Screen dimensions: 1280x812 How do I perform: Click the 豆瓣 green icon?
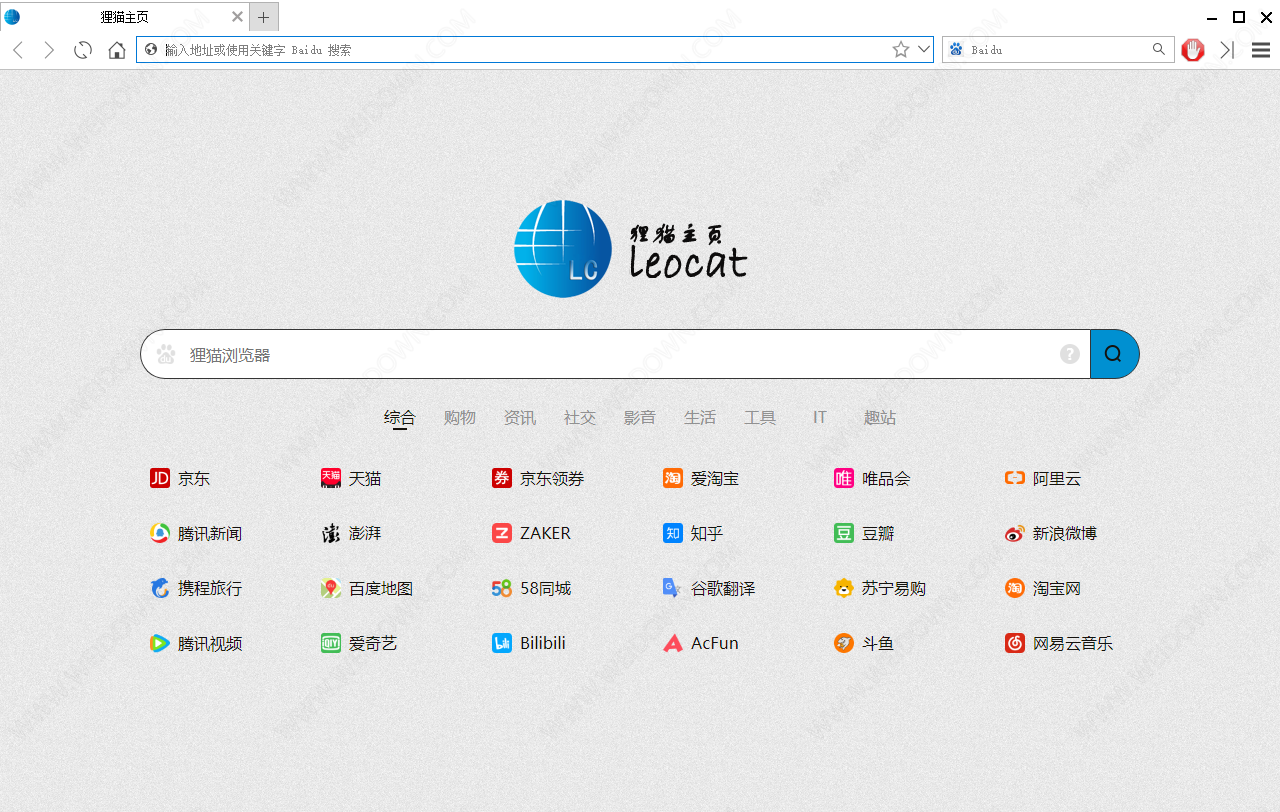pos(844,534)
